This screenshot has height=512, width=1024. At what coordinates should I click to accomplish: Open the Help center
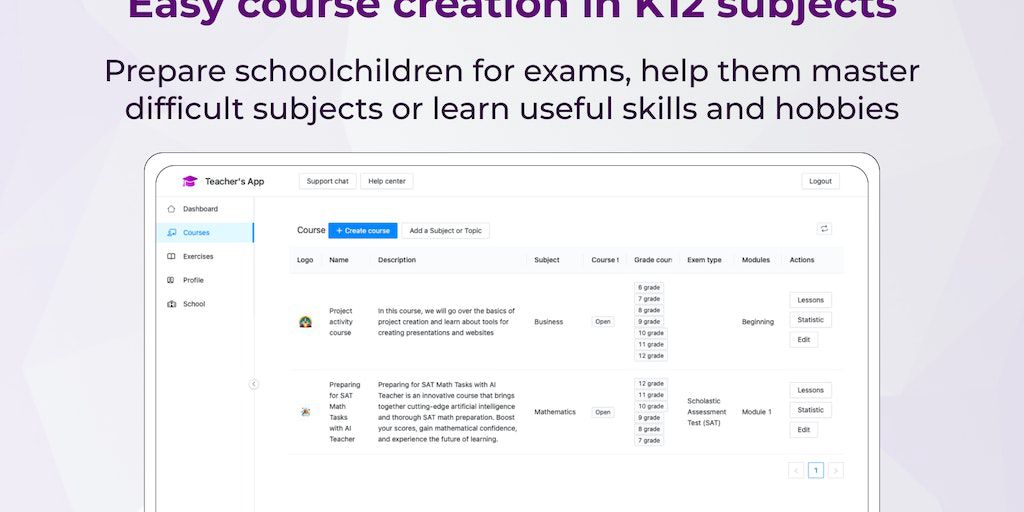click(x=387, y=182)
